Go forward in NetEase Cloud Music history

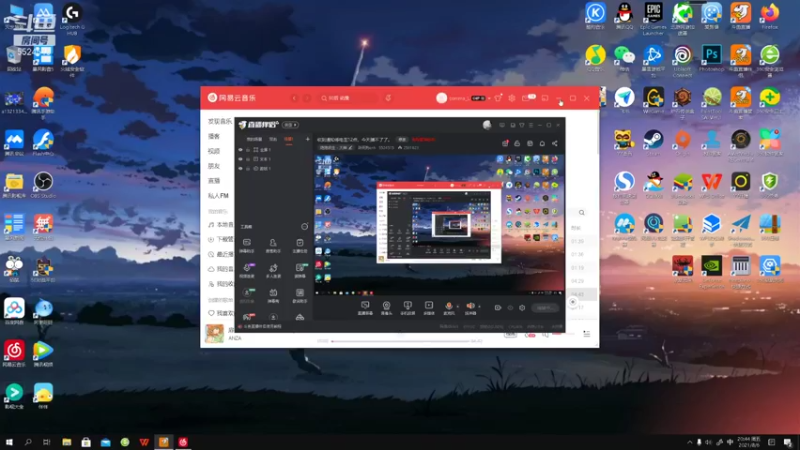pyautogui.click(x=307, y=98)
